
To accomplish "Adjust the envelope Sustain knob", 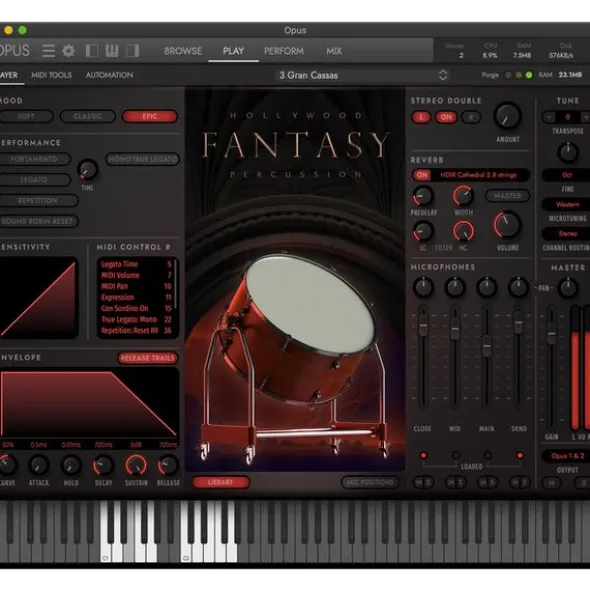I will [x=136, y=465].
